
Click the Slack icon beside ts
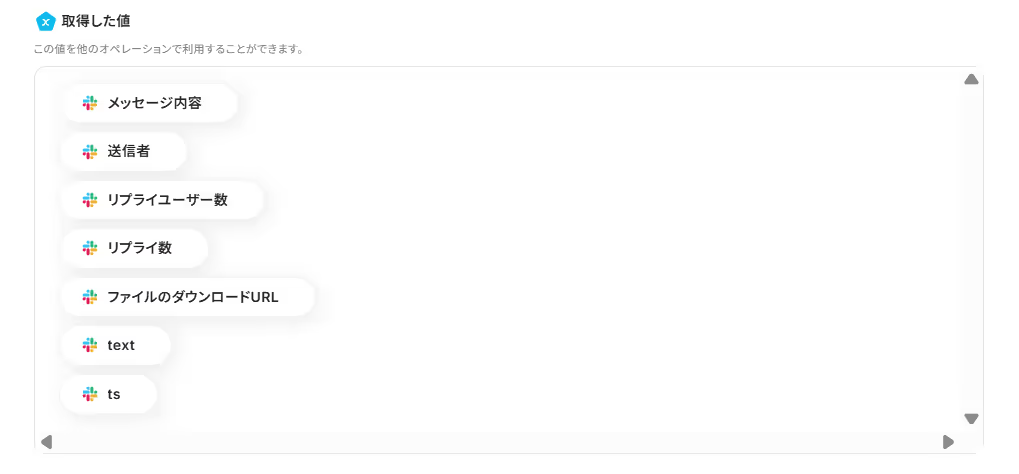90,394
